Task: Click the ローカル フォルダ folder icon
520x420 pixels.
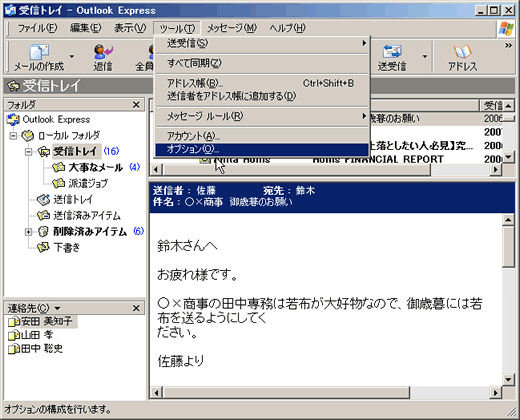Action: coord(28,136)
